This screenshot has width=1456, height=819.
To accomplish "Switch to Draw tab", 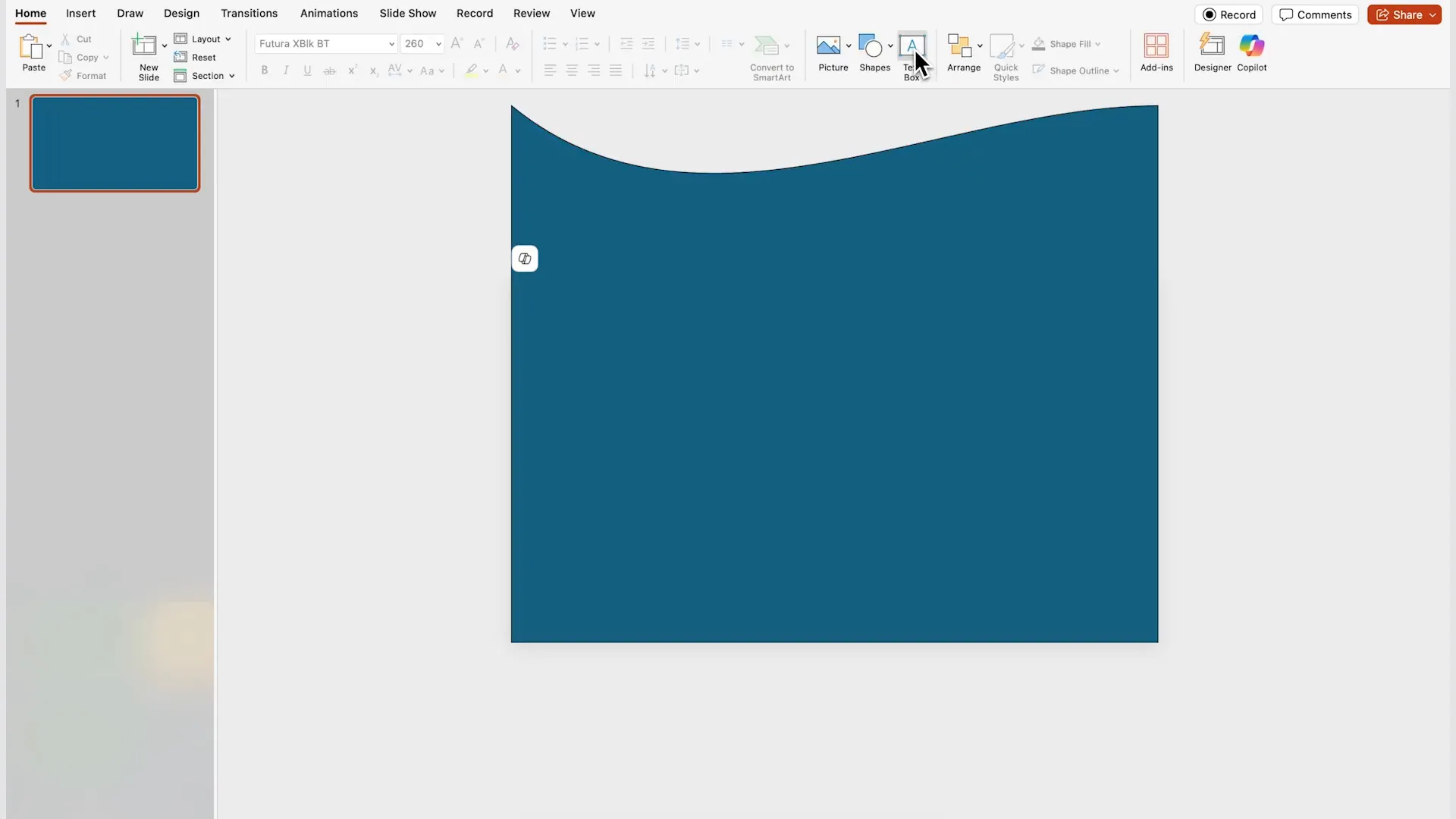I will tap(130, 14).
